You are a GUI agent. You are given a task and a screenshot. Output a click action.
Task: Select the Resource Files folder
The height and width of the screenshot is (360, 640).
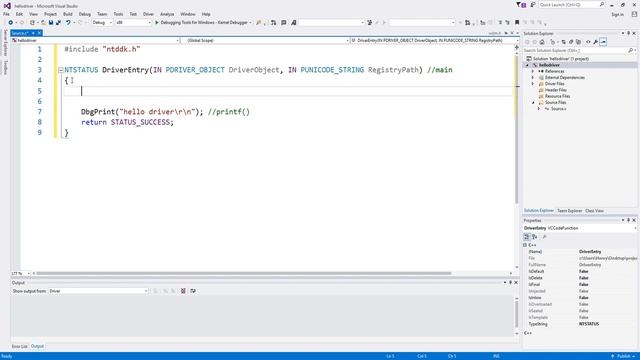pyautogui.click(x=557, y=96)
